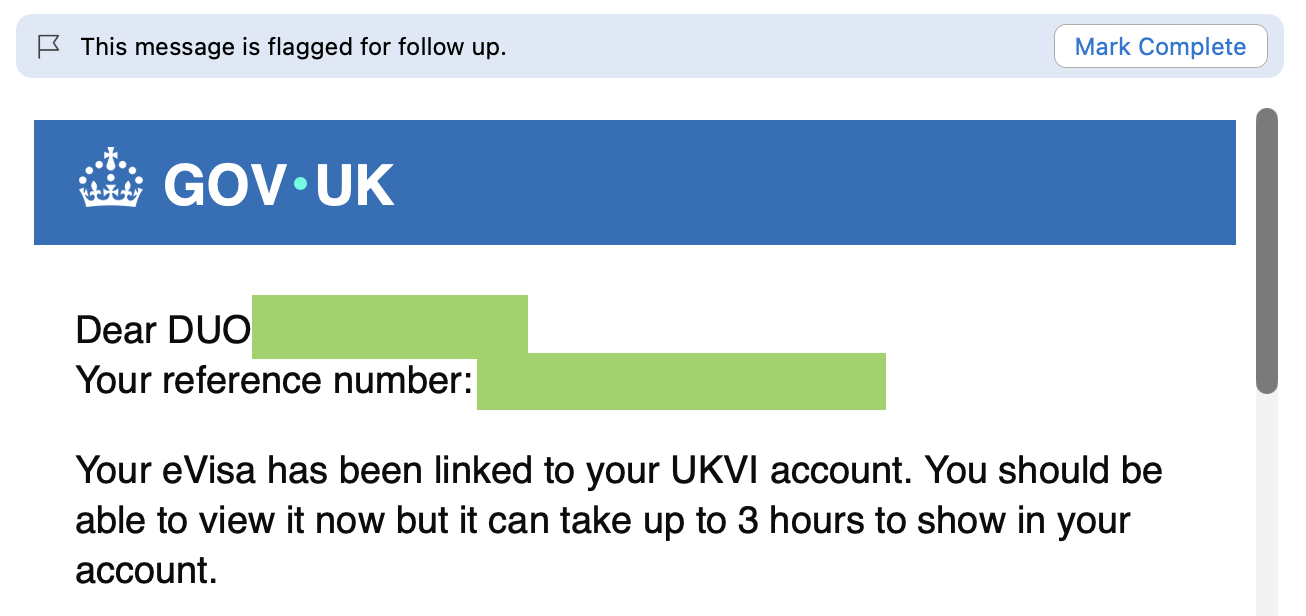
Task: Click blank space in the follow-up notification bar
Action: [x=780, y=47]
